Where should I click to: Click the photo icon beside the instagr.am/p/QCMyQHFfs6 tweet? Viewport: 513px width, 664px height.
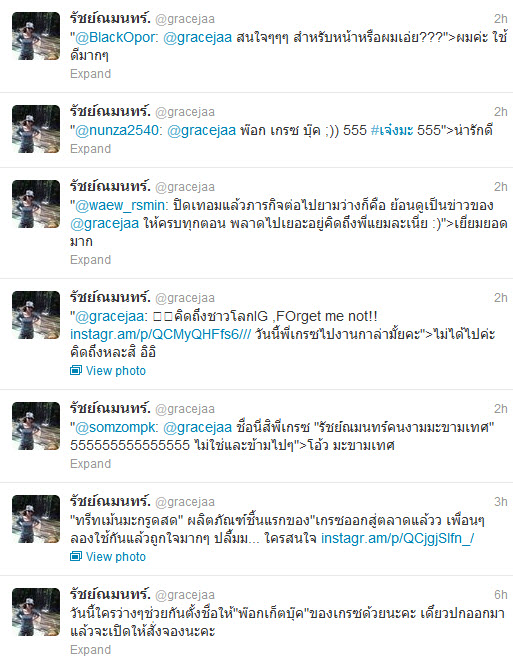click(x=76, y=371)
